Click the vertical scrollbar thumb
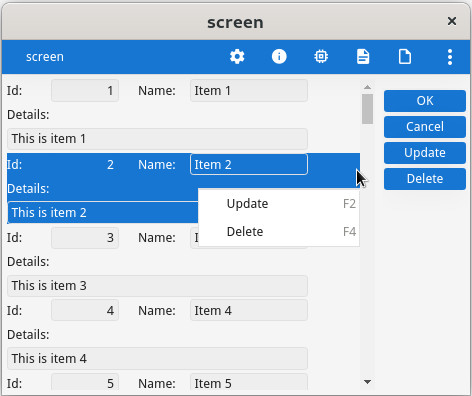The width and height of the screenshot is (472, 396). 367,109
